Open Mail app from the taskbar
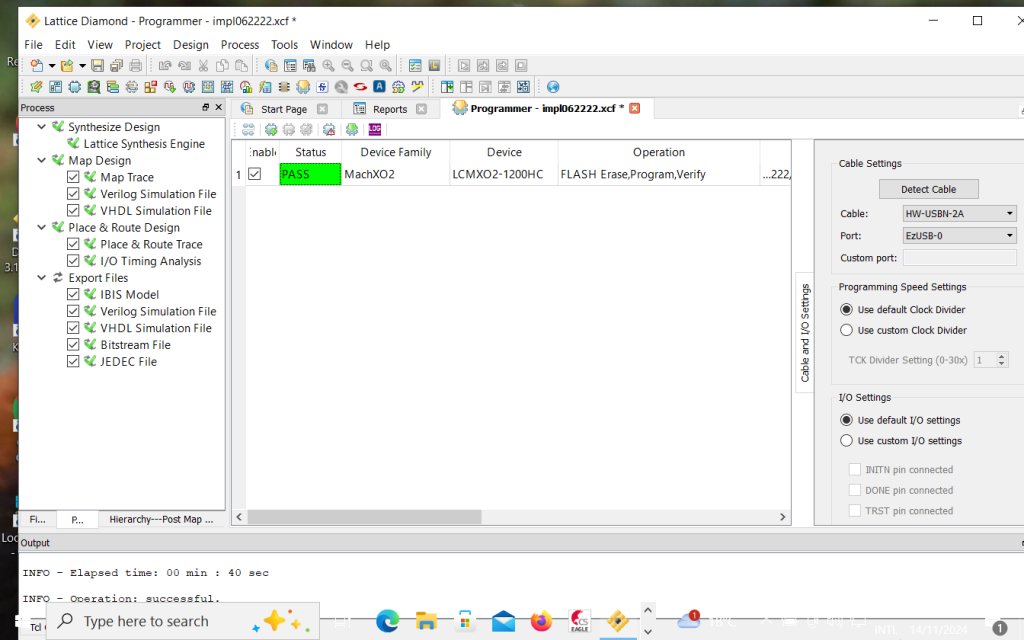 (x=504, y=620)
